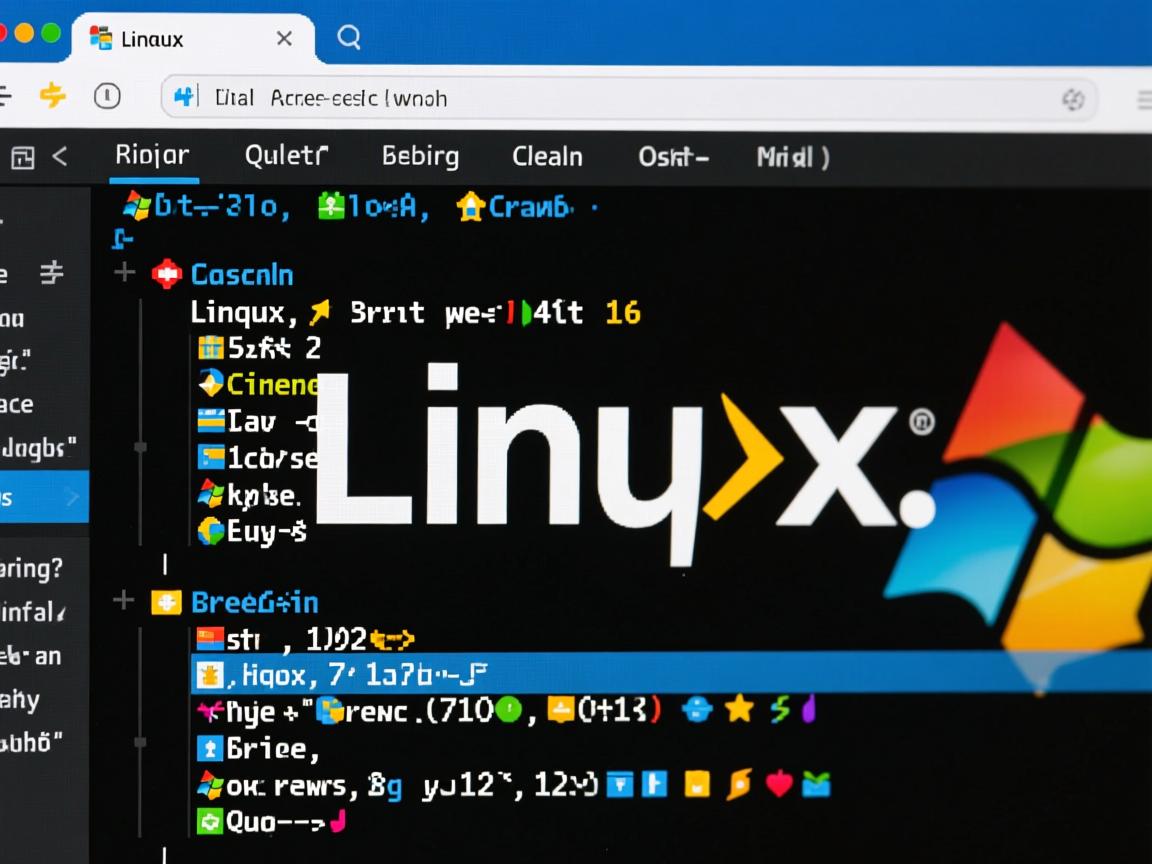Viewport: 1152px width, 864px height.
Task: Select the yellow star icon in the hye row
Action: (738, 710)
